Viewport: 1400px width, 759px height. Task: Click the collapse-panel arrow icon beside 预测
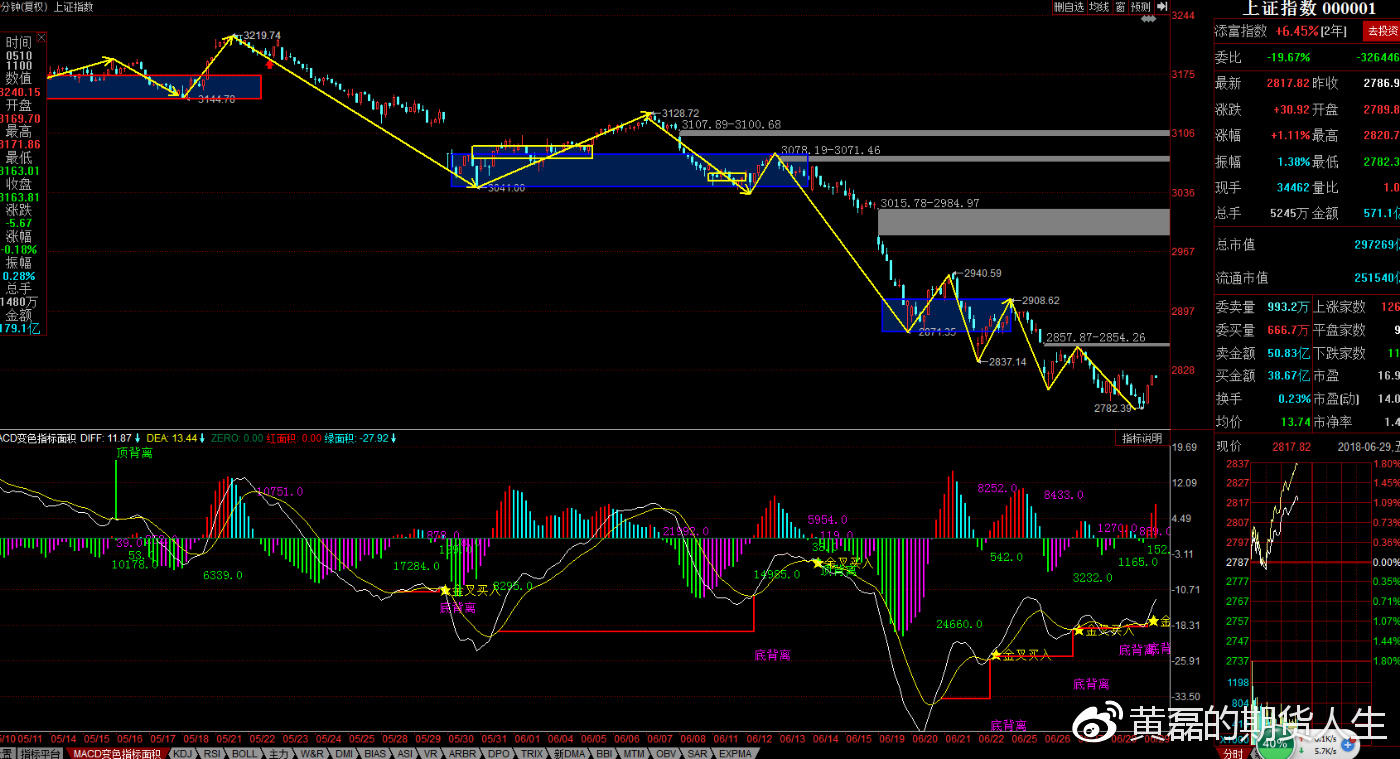coord(1162,6)
